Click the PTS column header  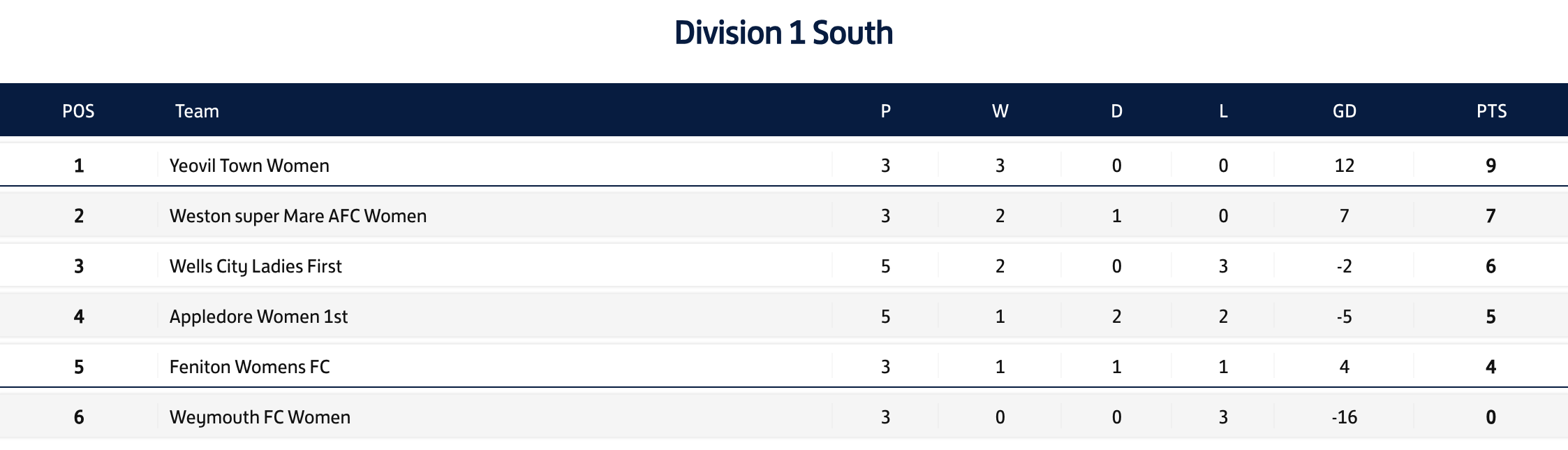tap(1491, 111)
